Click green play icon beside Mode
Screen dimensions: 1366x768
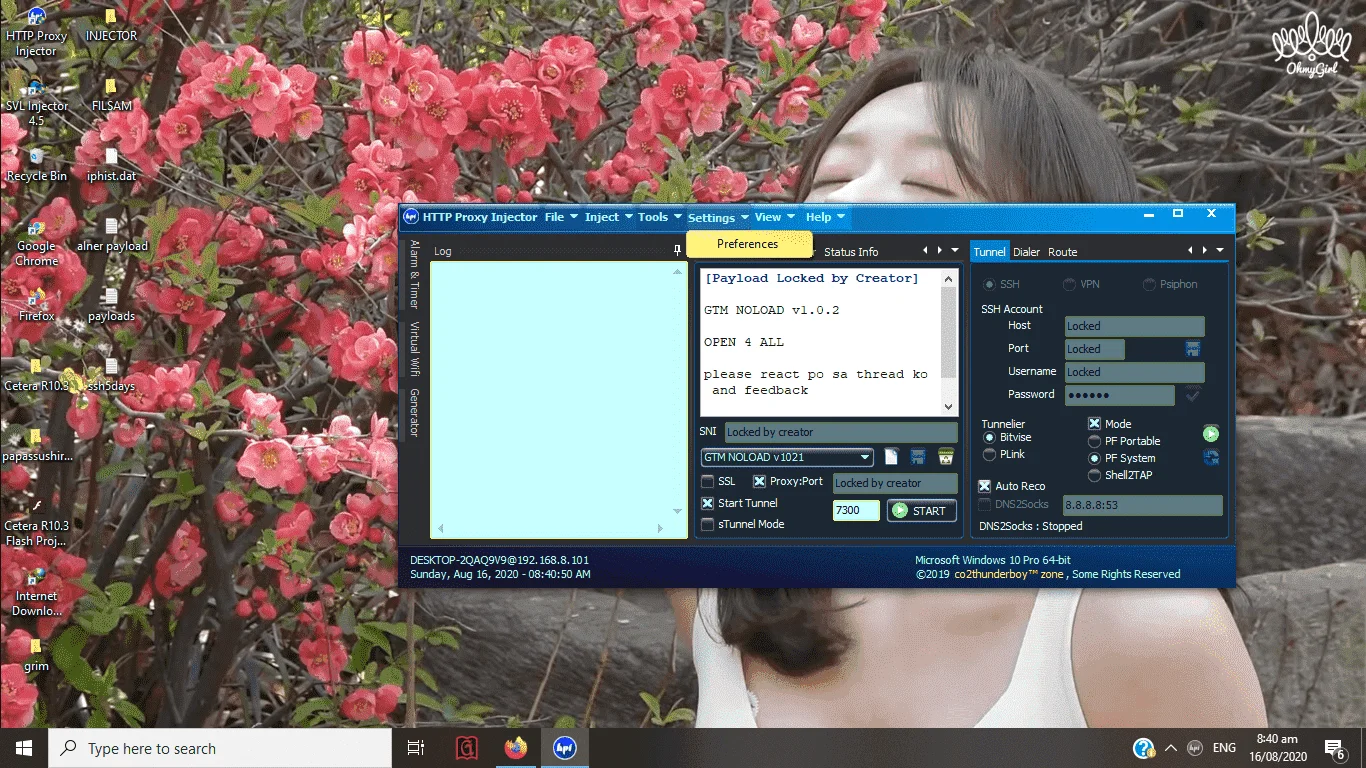[x=1211, y=434]
